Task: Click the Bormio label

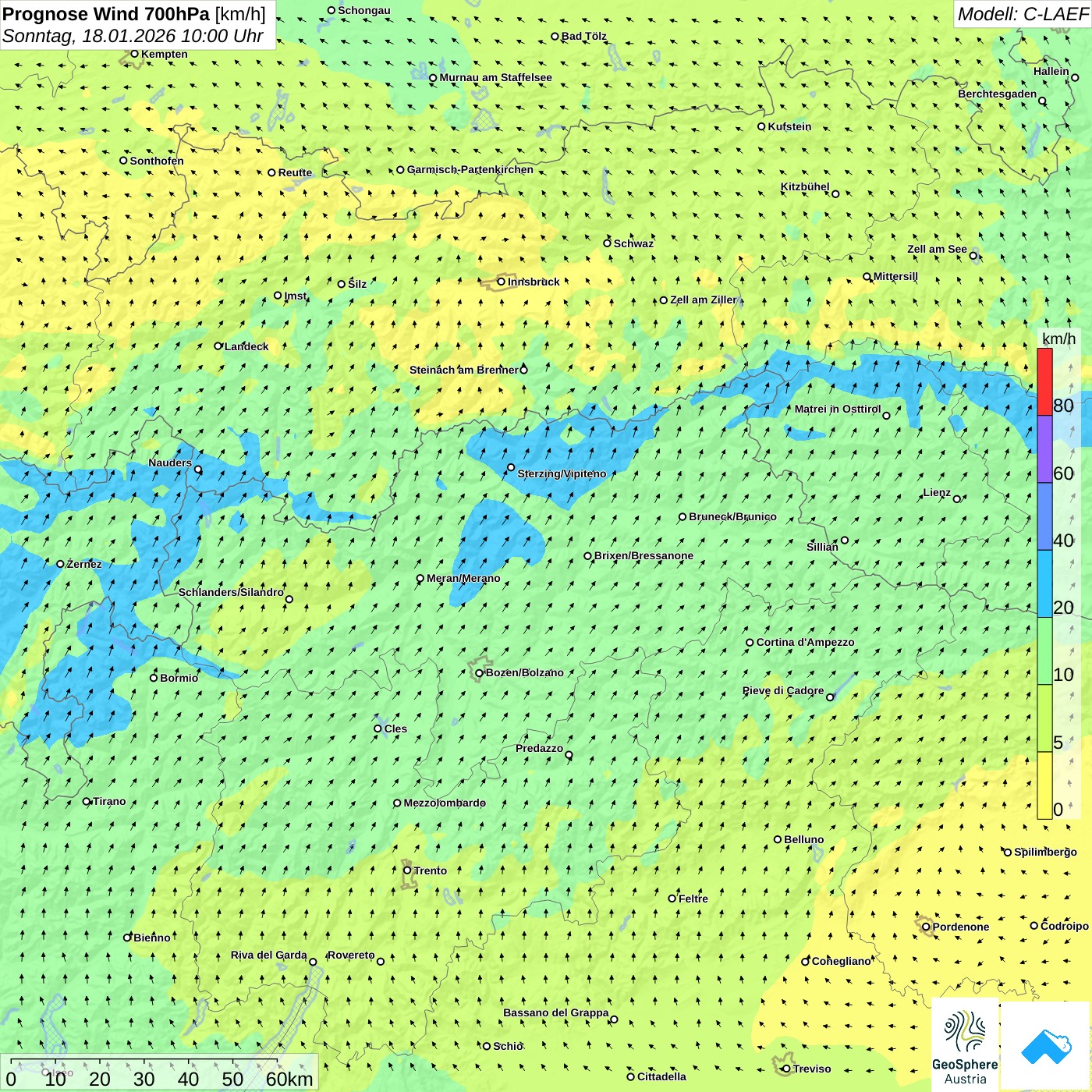Action: click(179, 678)
